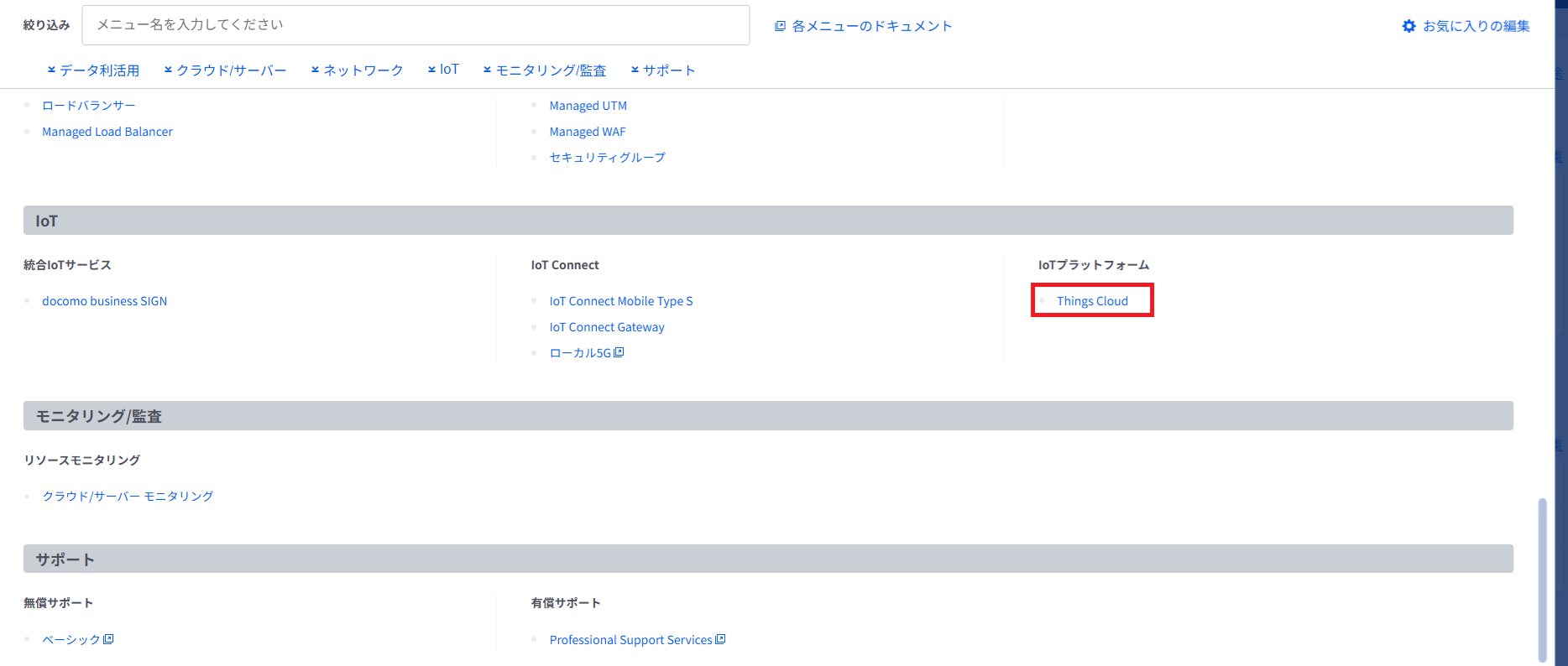Jump to IoT section anchor
Image resolution: width=1568 pixels, height=666 pixels.
click(x=443, y=70)
